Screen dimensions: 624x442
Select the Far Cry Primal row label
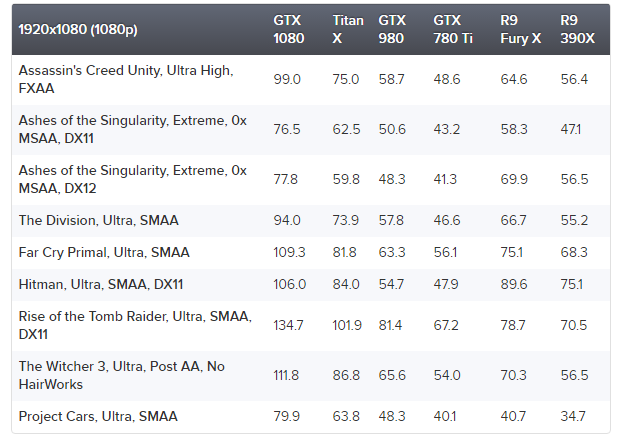pyautogui.click(x=104, y=252)
